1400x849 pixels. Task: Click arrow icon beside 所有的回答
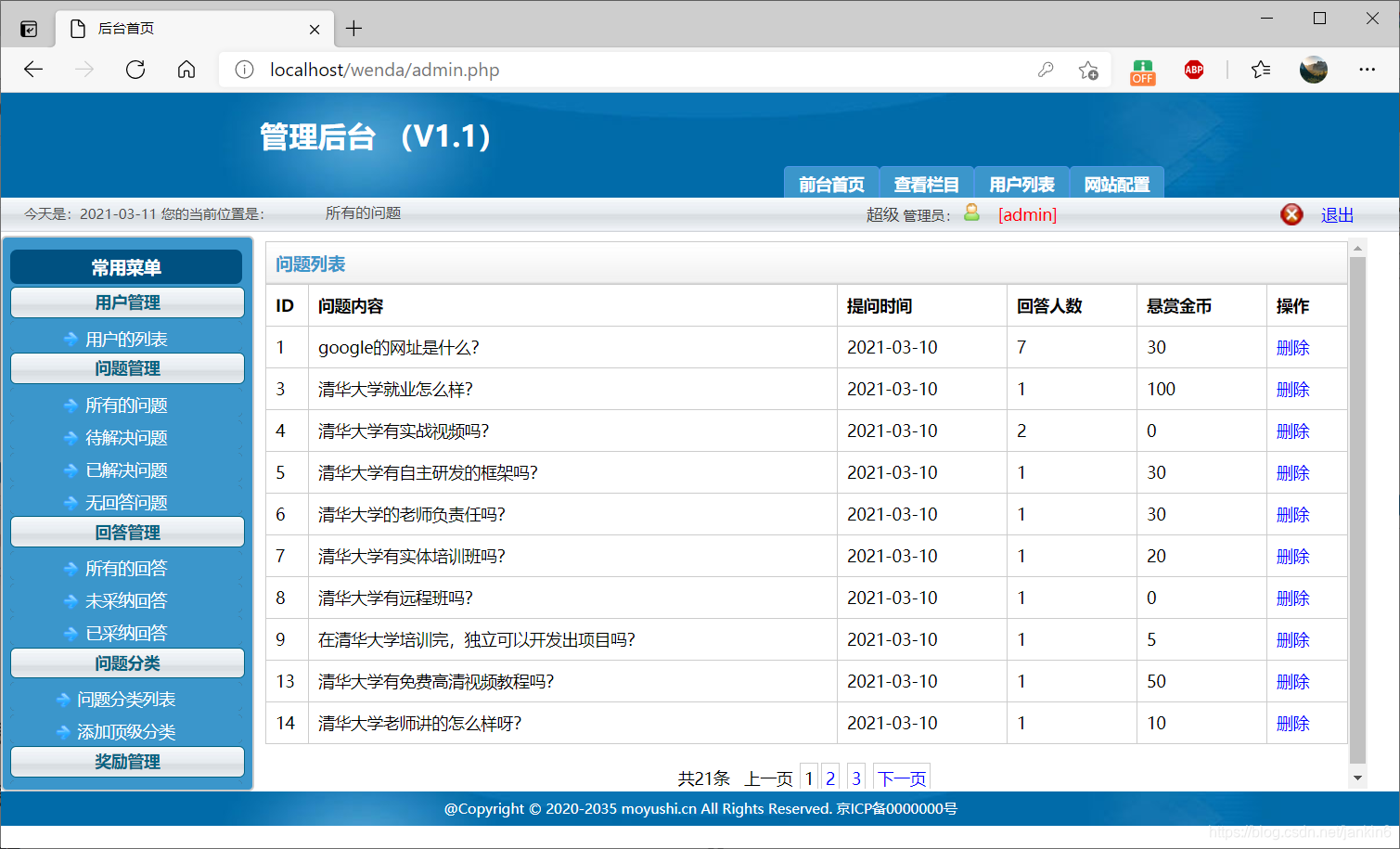(71, 569)
